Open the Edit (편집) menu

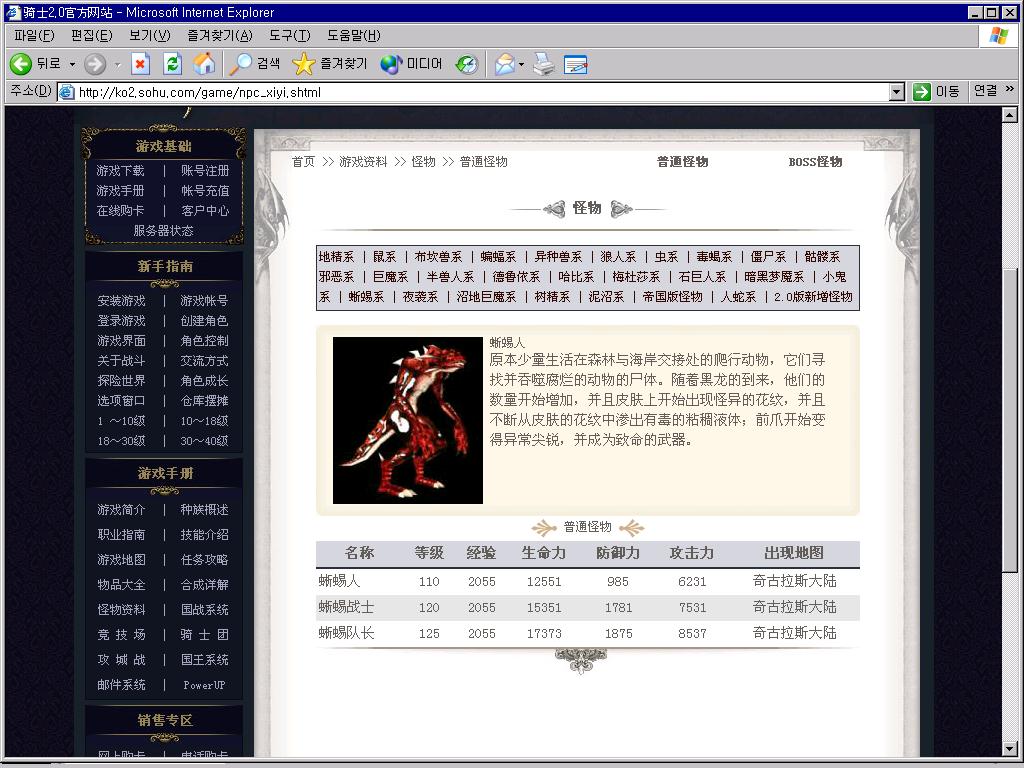(91, 35)
